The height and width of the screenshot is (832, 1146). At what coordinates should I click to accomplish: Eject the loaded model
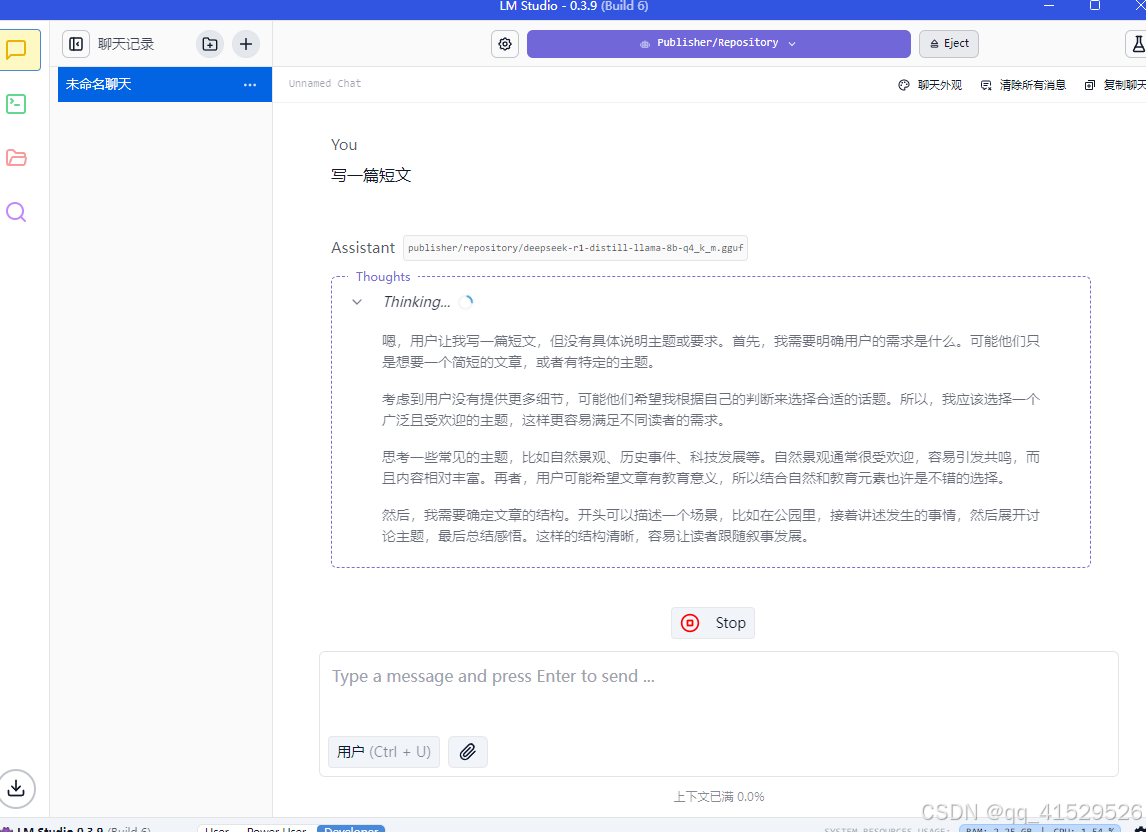pos(947,44)
